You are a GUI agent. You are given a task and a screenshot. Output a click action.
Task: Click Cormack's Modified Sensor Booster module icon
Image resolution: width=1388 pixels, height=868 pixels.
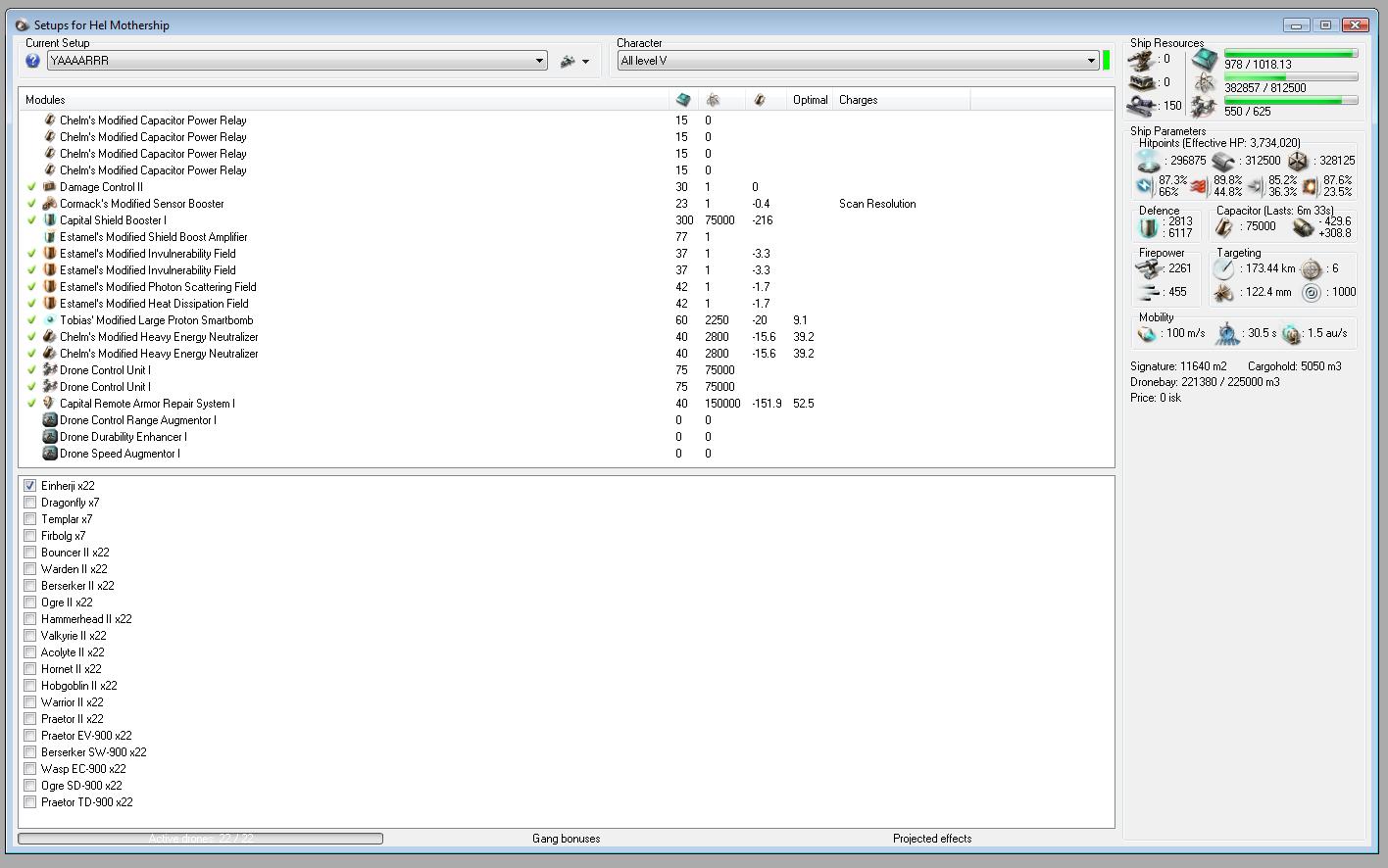[x=50, y=204]
